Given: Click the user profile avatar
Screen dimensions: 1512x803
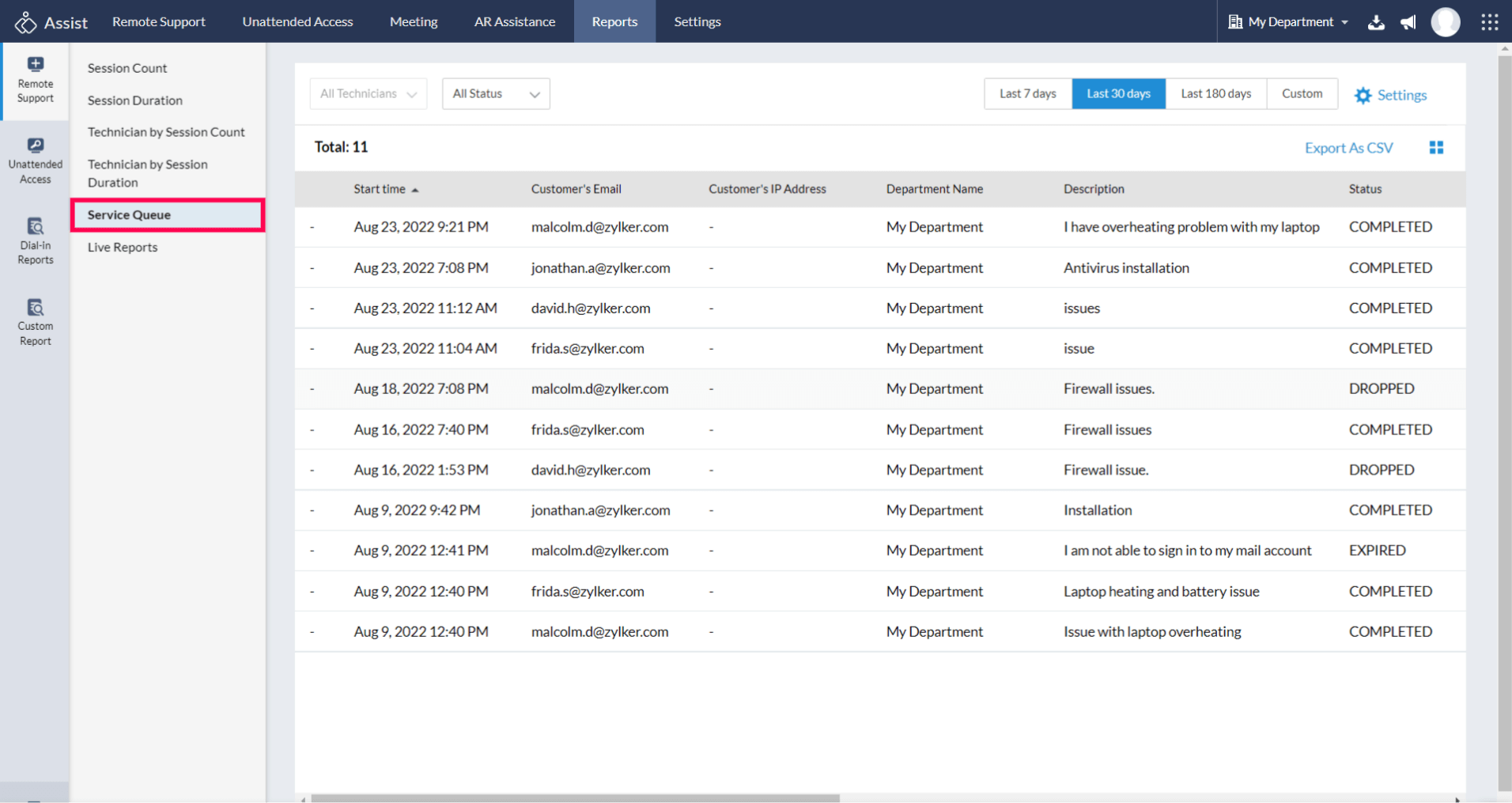Looking at the screenshot, I should pyautogui.click(x=1446, y=22).
